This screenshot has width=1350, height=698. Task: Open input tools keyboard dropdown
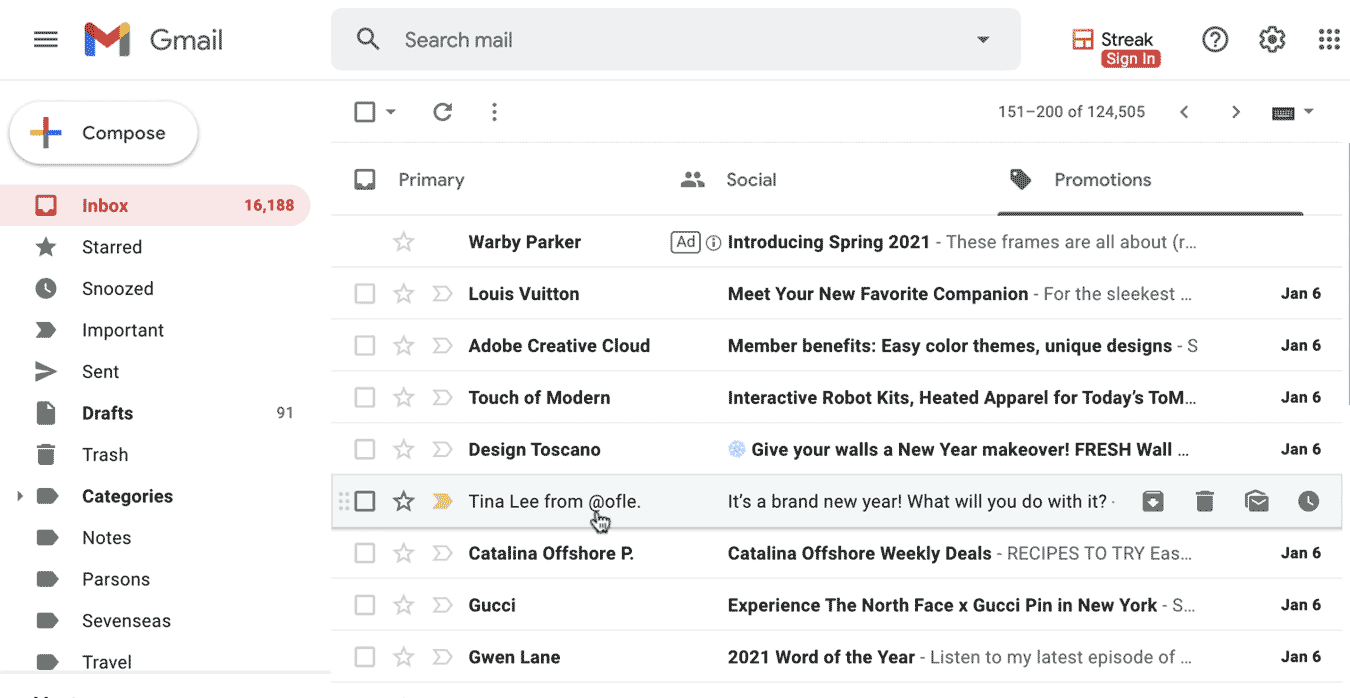tap(1293, 112)
